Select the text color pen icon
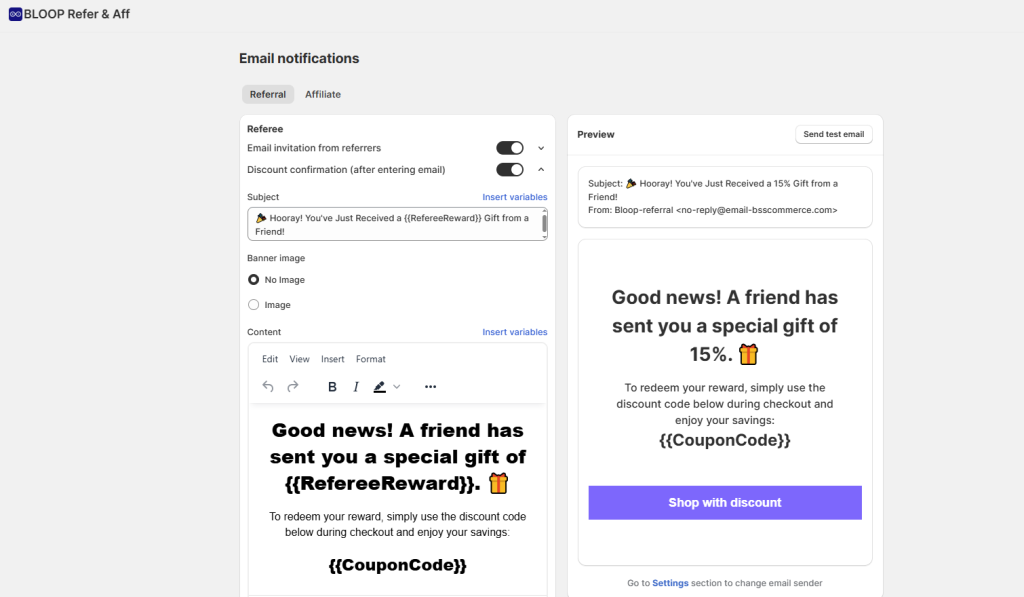Screen dimensions: 1024x597 tap(380, 387)
